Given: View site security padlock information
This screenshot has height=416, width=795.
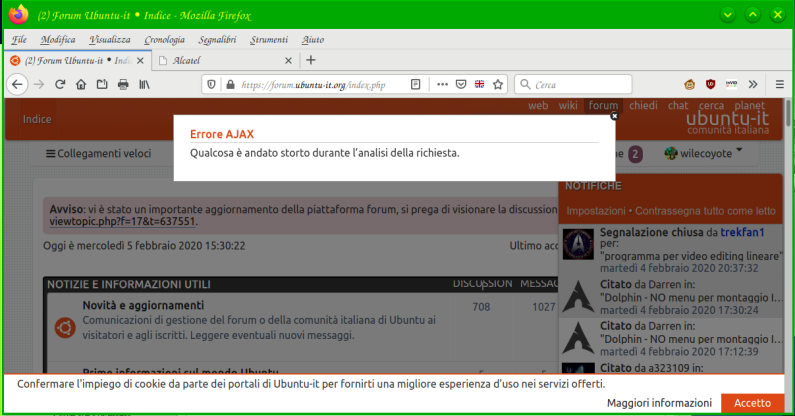Looking at the screenshot, I should coord(230,84).
